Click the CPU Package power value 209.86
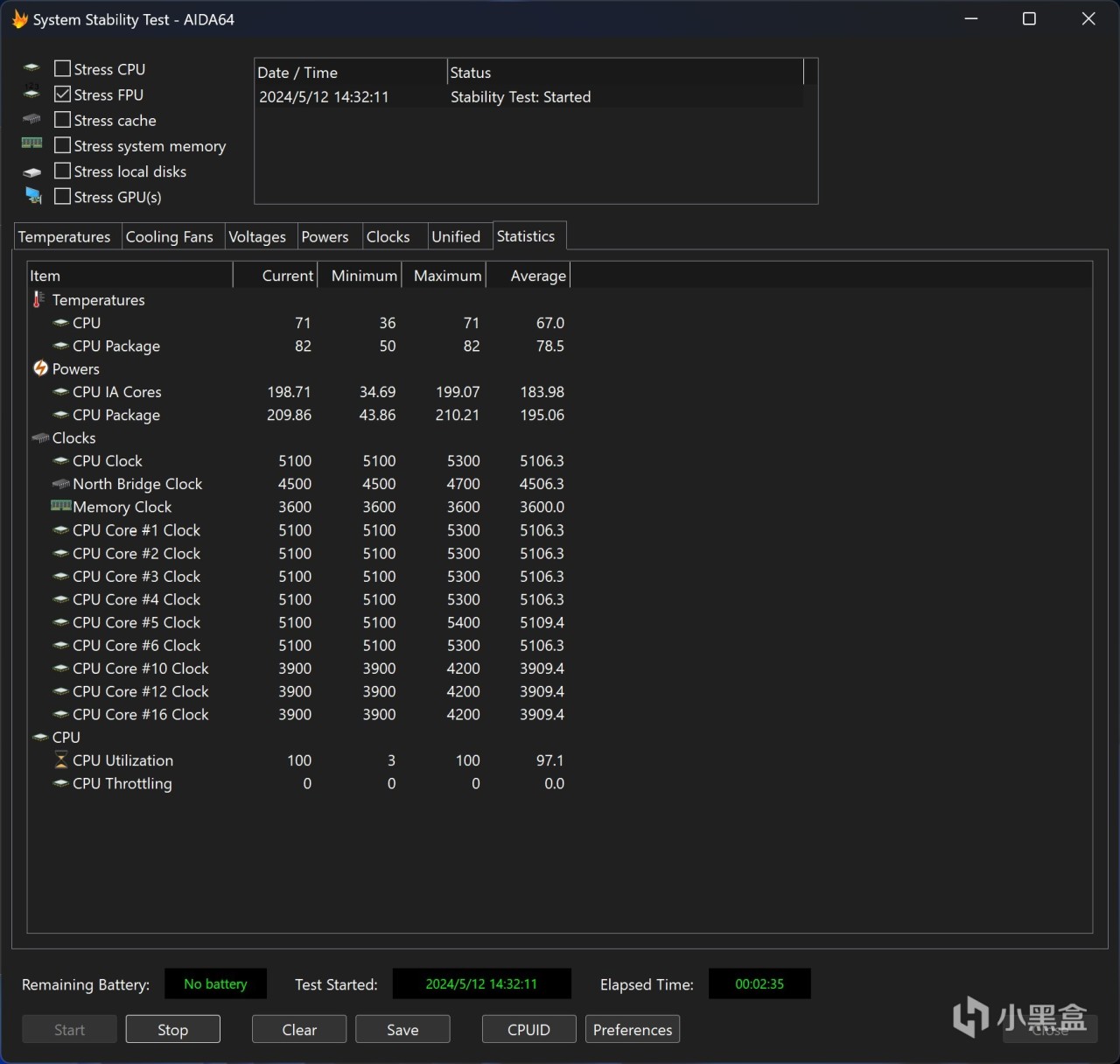Screen dimensions: 1120x1064 coord(289,415)
